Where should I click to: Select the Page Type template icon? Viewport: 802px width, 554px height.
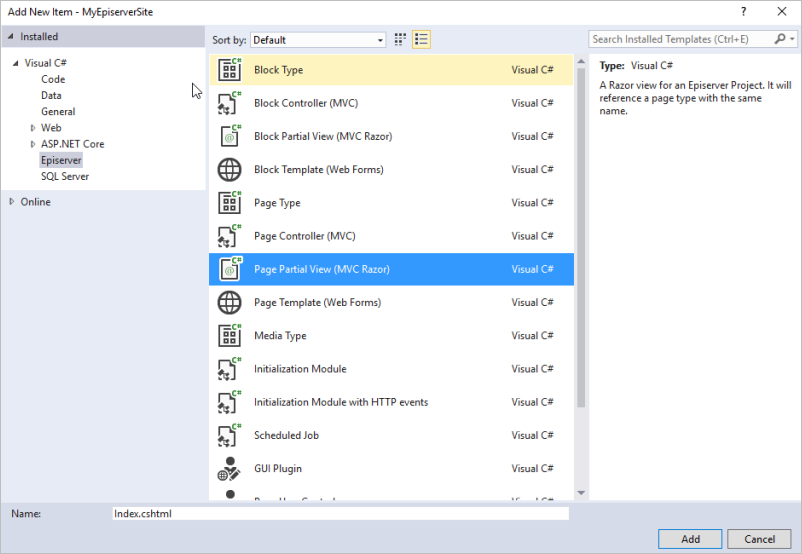230,203
